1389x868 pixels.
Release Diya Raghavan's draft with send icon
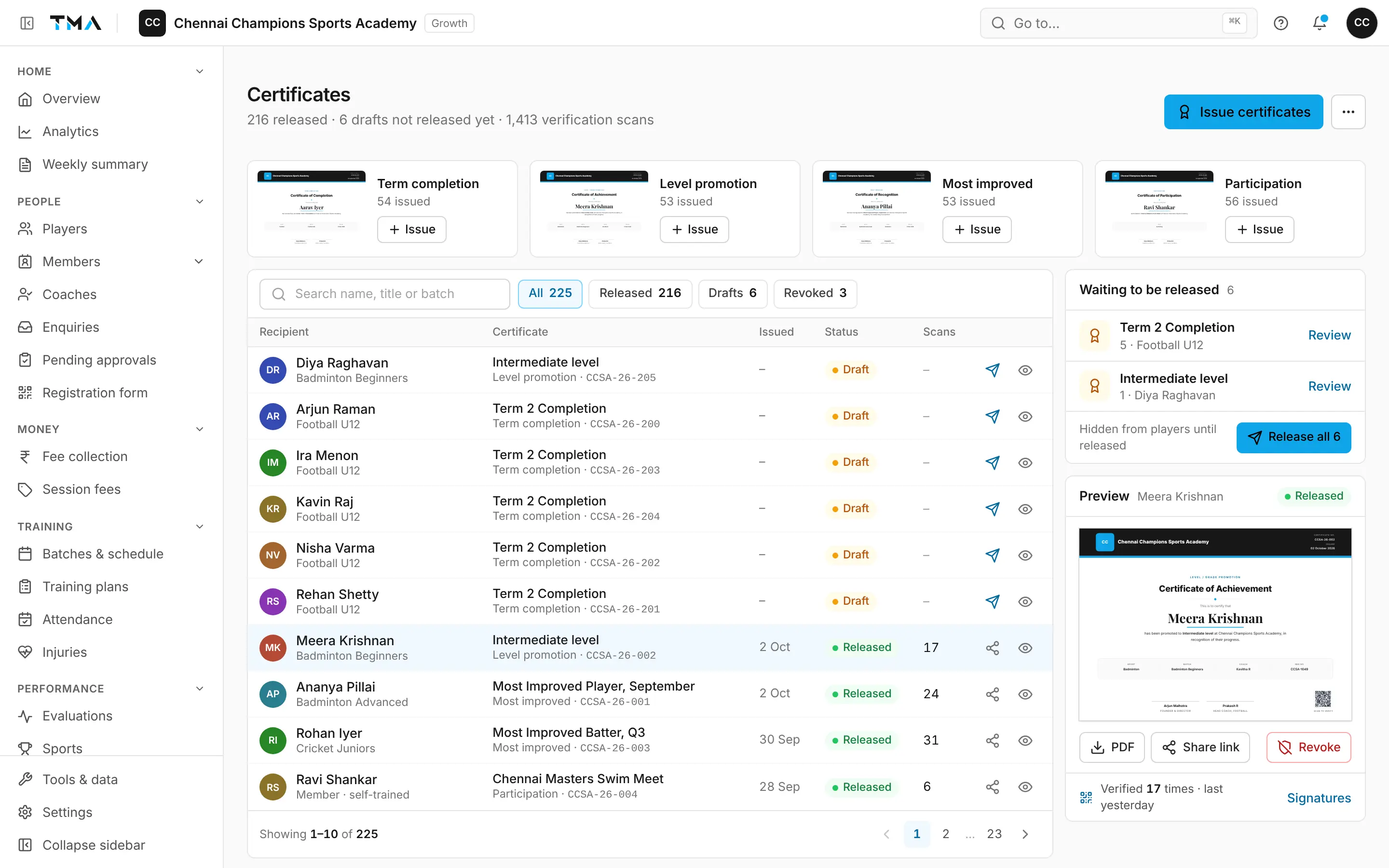point(993,370)
